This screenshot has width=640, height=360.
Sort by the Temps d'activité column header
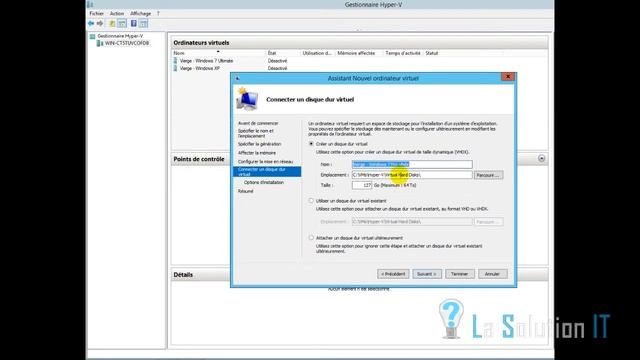(403, 53)
